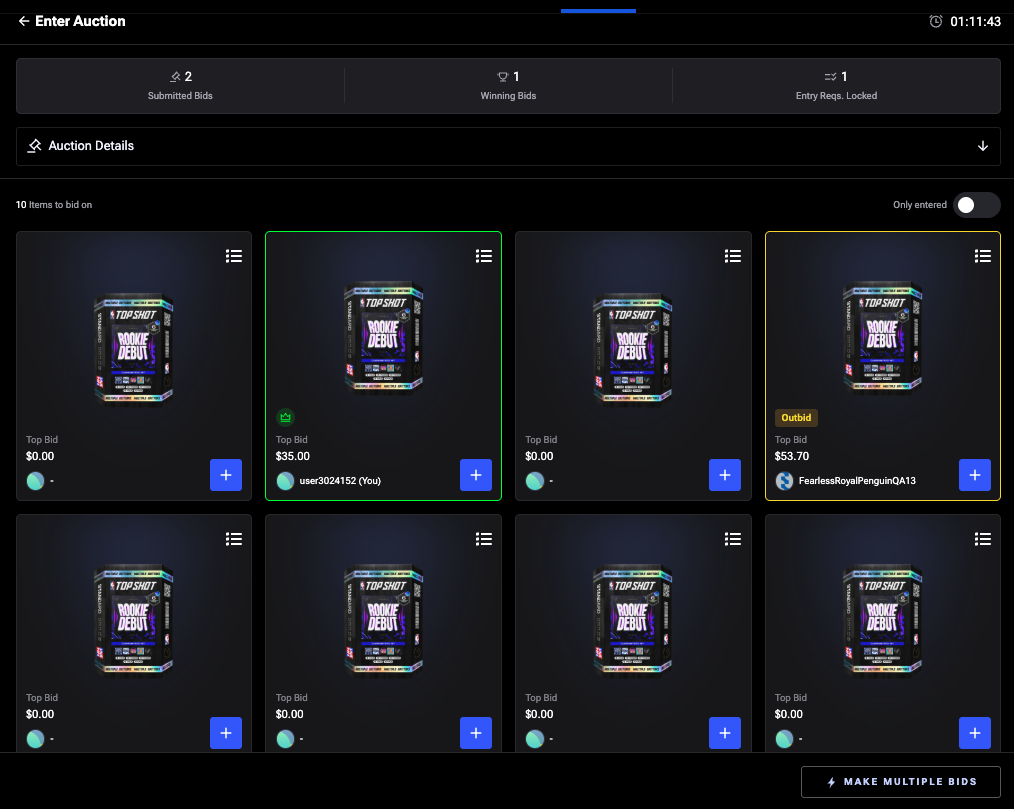The height and width of the screenshot is (809, 1014).
Task: Open bid list icon on card below the $35.00 card
Action: (484, 539)
